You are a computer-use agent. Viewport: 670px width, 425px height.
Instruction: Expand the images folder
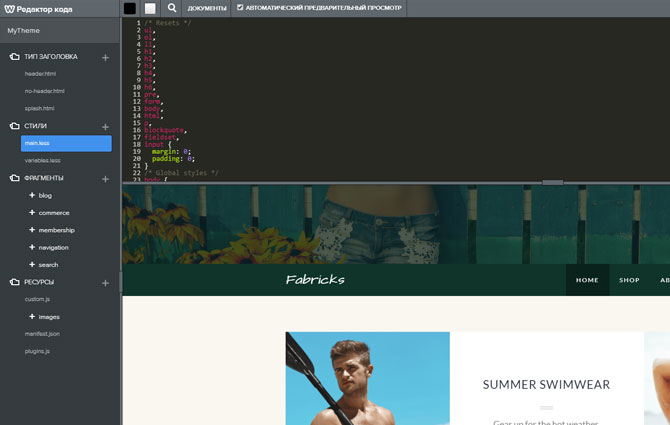pyautogui.click(x=32, y=317)
